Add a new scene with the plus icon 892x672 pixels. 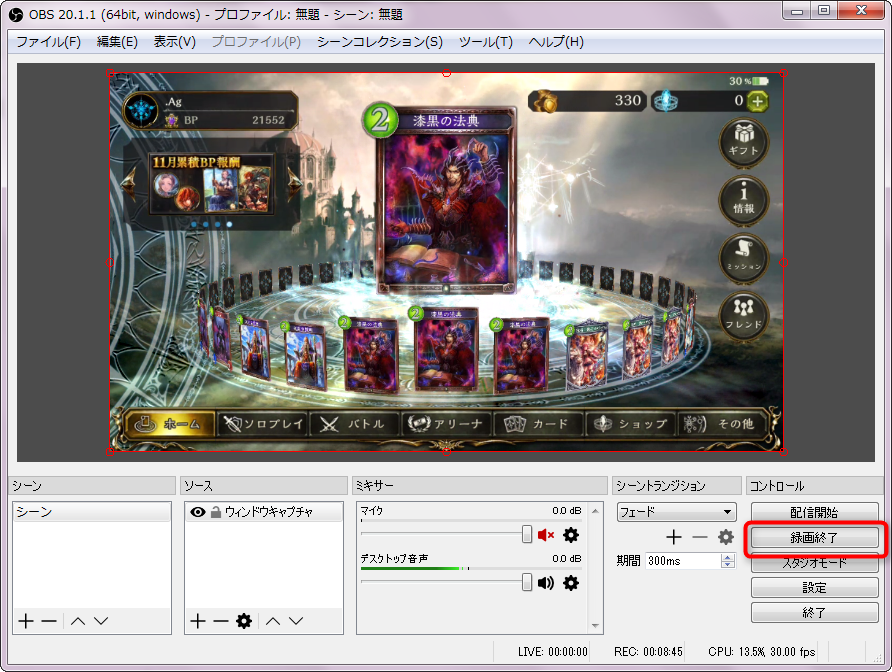pyautogui.click(x=26, y=621)
